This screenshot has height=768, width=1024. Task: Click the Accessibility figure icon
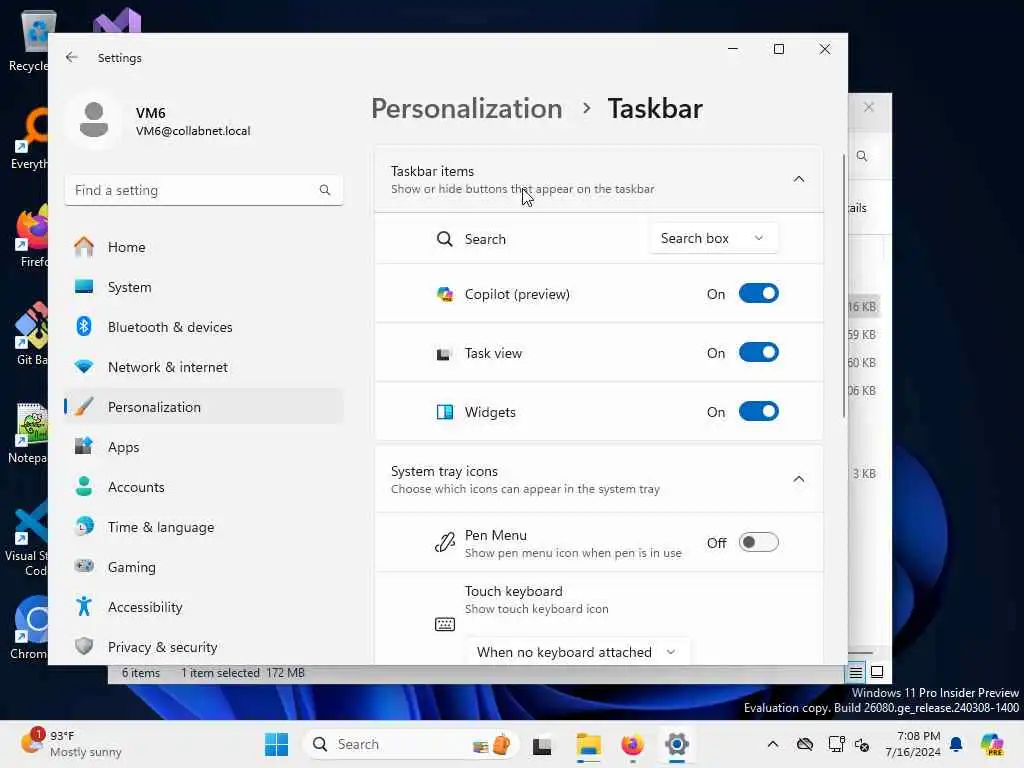point(84,607)
